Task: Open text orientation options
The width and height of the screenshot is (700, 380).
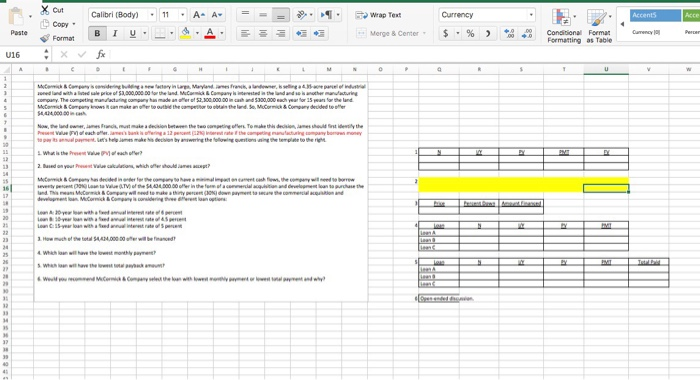Action: [x=304, y=15]
